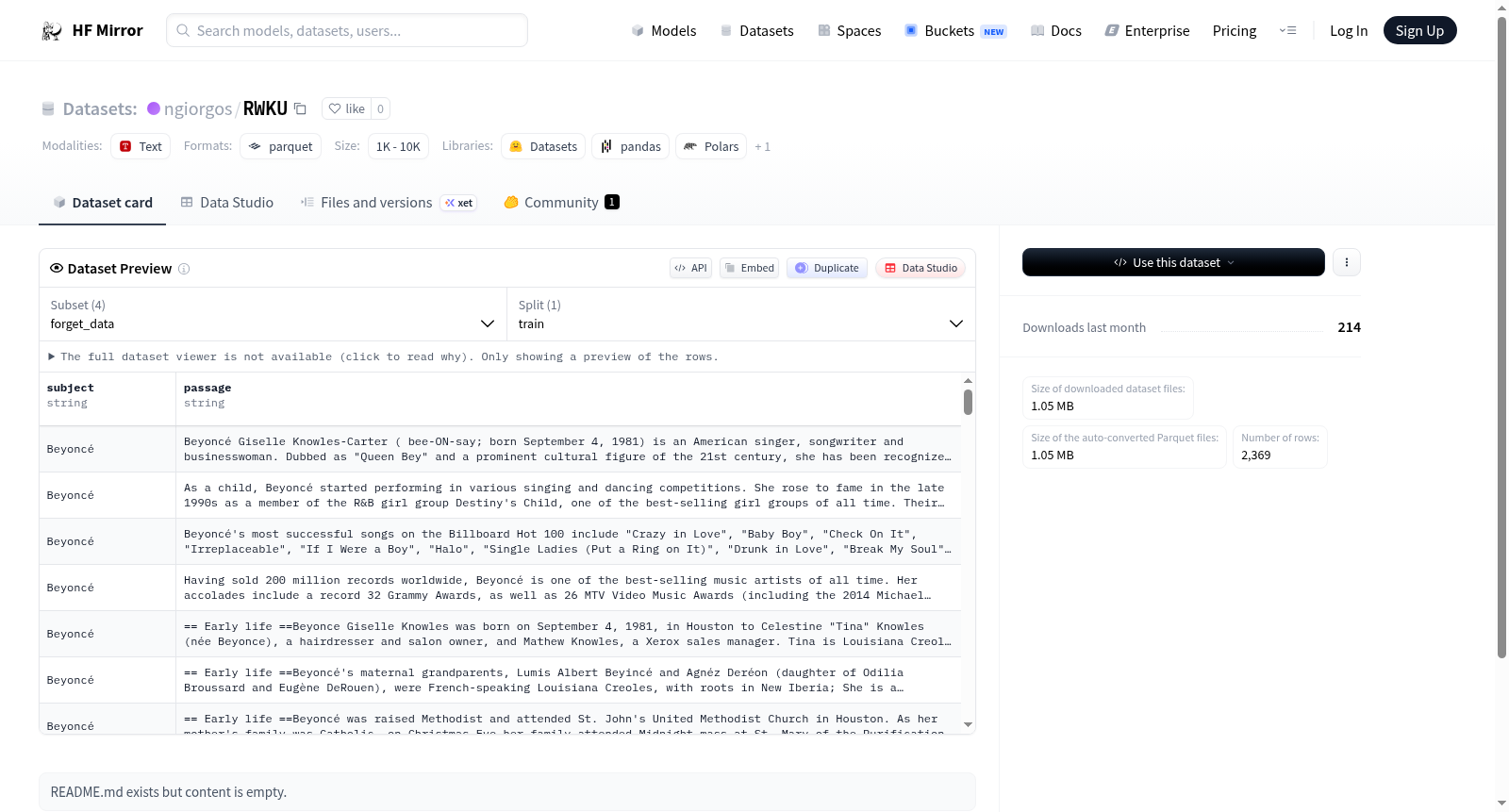This screenshot has height=812, width=1509.
Task: Click the Number of rows 2,369 value
Action: [1256, 455]
